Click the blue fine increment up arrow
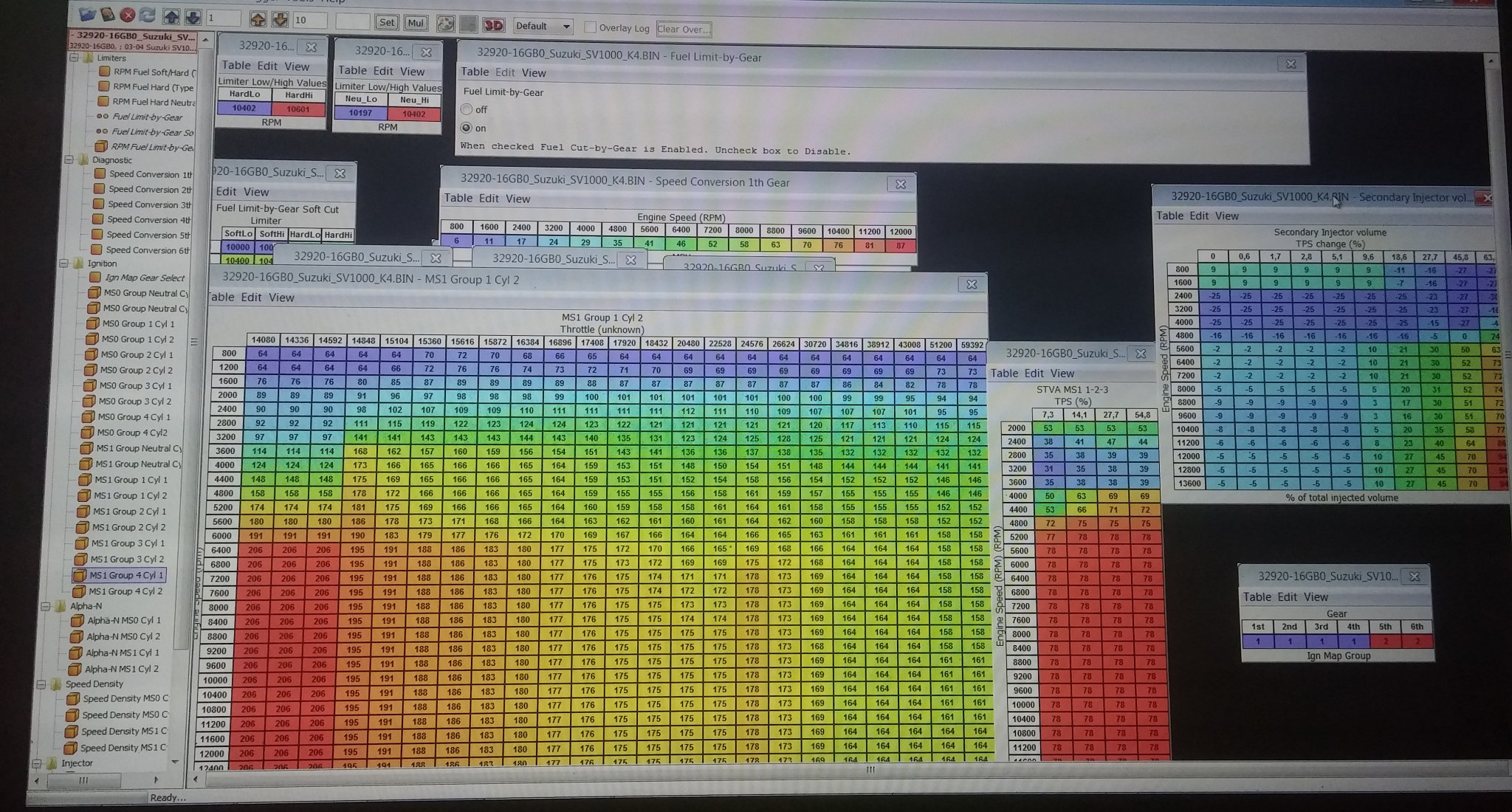Screen dimensions: 1512x812 click(171, 16)
